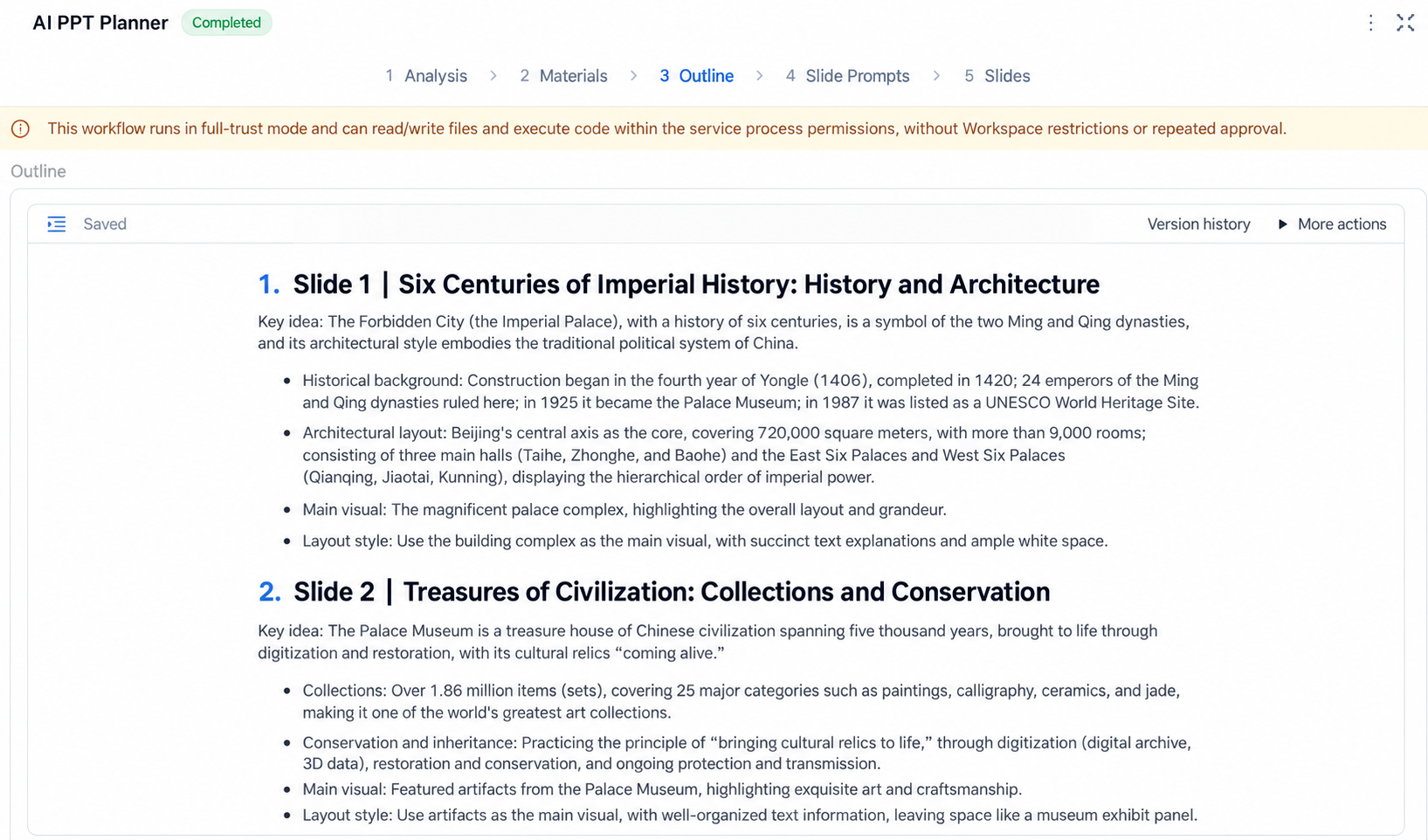Click the Completed status badge

[226, 23]
